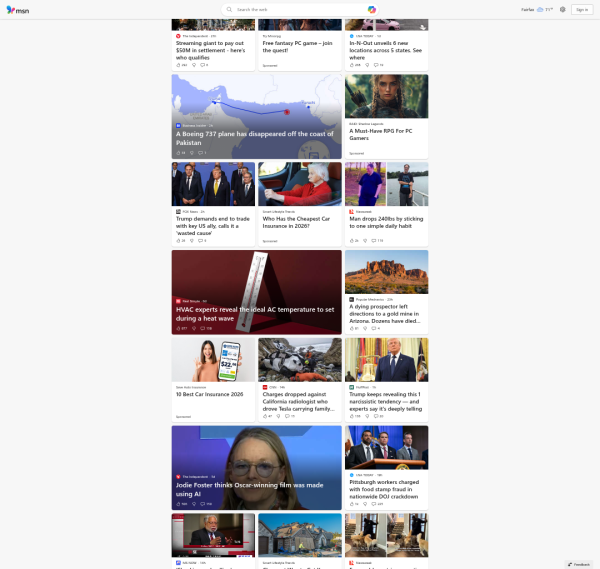600x569 pixels.
Task: Like the In-N-Out new locations story
Action: (x=352, y=65)
